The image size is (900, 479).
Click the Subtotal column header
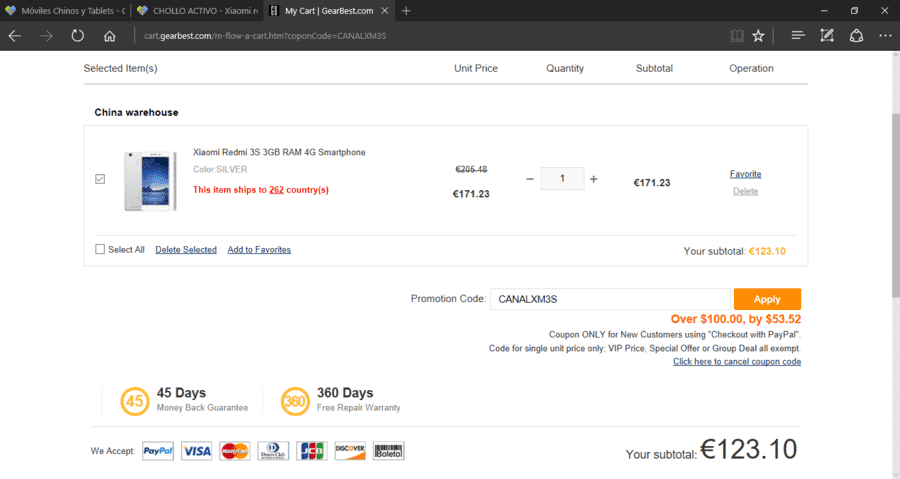654,68
